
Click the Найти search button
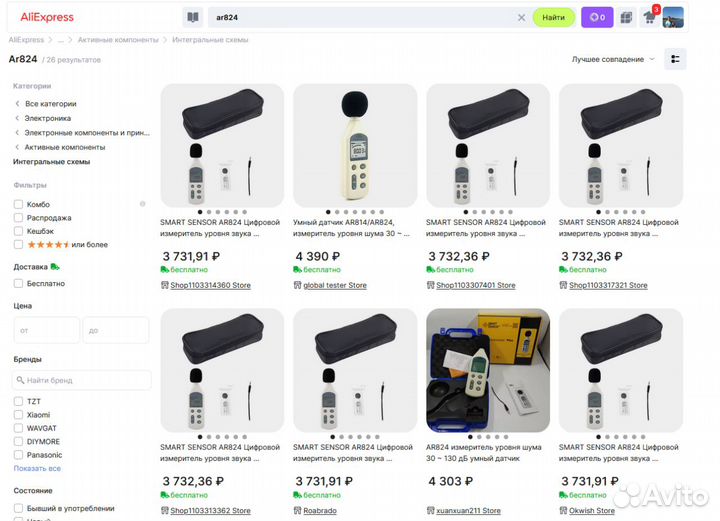(x=553, y=17)
